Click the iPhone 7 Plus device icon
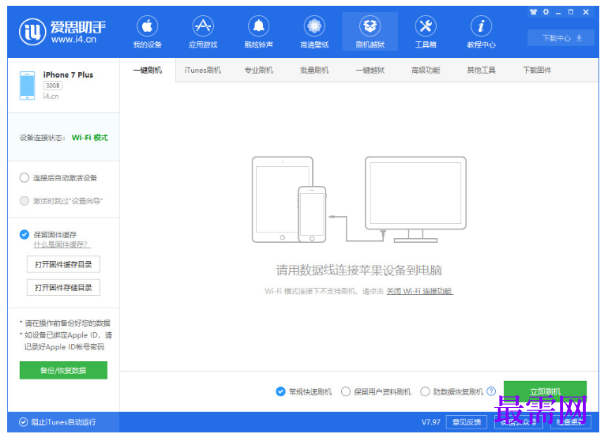Image resolution: width=606 pixels, height=441 pixels. coord(27,85)
